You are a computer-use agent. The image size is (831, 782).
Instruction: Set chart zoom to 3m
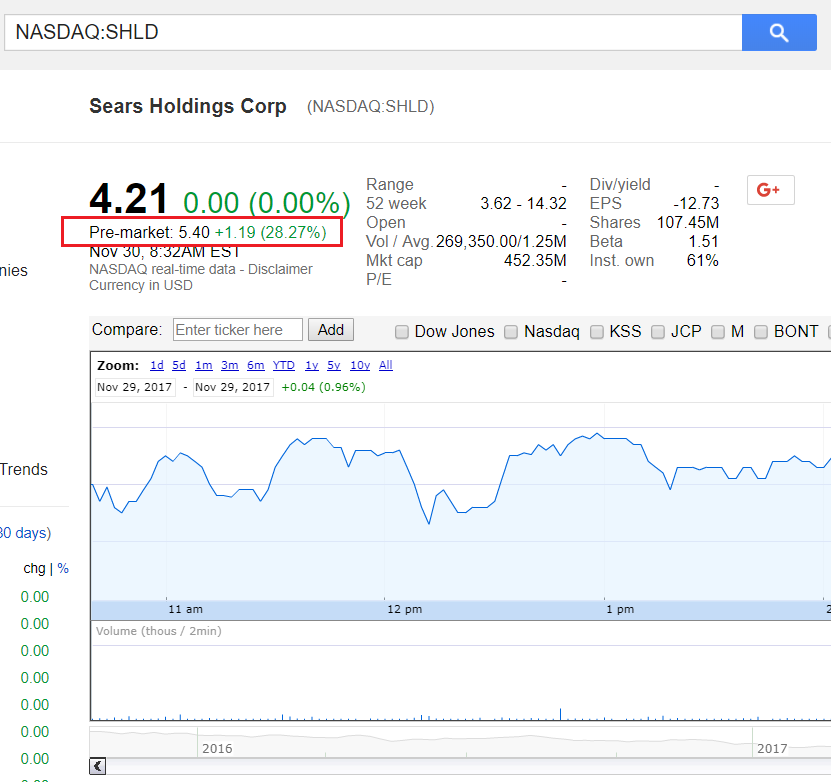point(229,365)
